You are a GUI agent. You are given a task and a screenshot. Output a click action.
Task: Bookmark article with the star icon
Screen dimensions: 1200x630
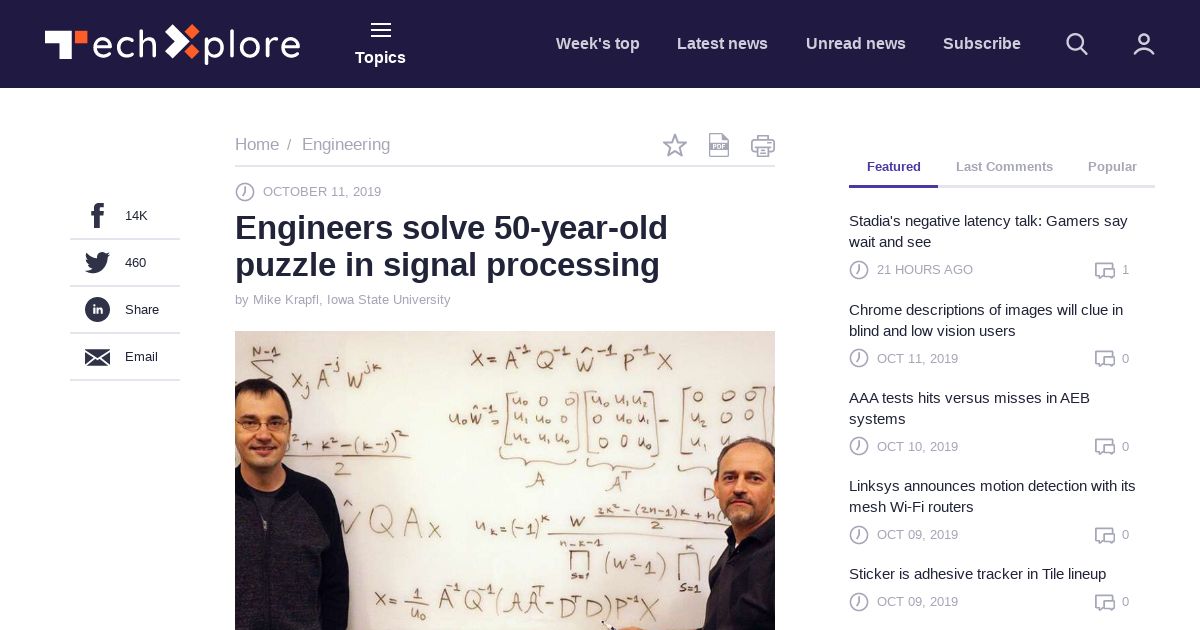(x=675, y=145)
